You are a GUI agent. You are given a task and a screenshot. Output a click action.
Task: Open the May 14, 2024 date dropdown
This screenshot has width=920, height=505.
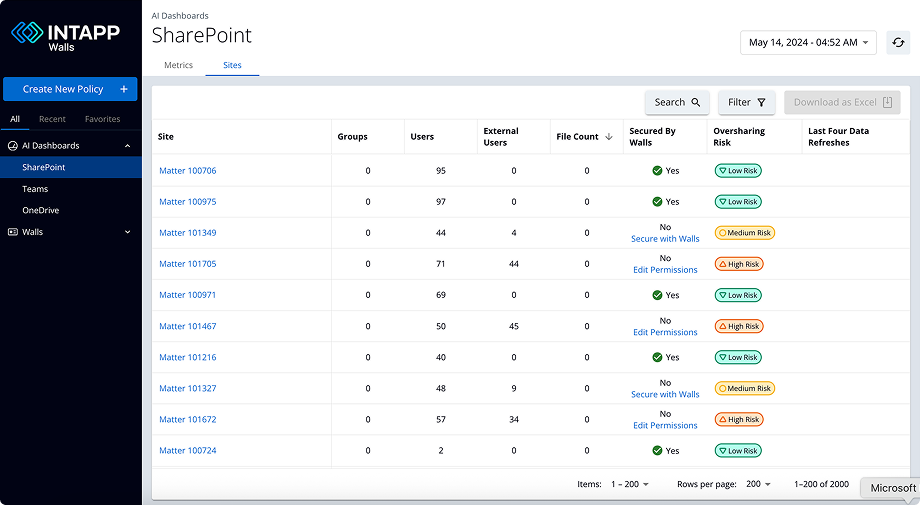[x=808, y=42]
